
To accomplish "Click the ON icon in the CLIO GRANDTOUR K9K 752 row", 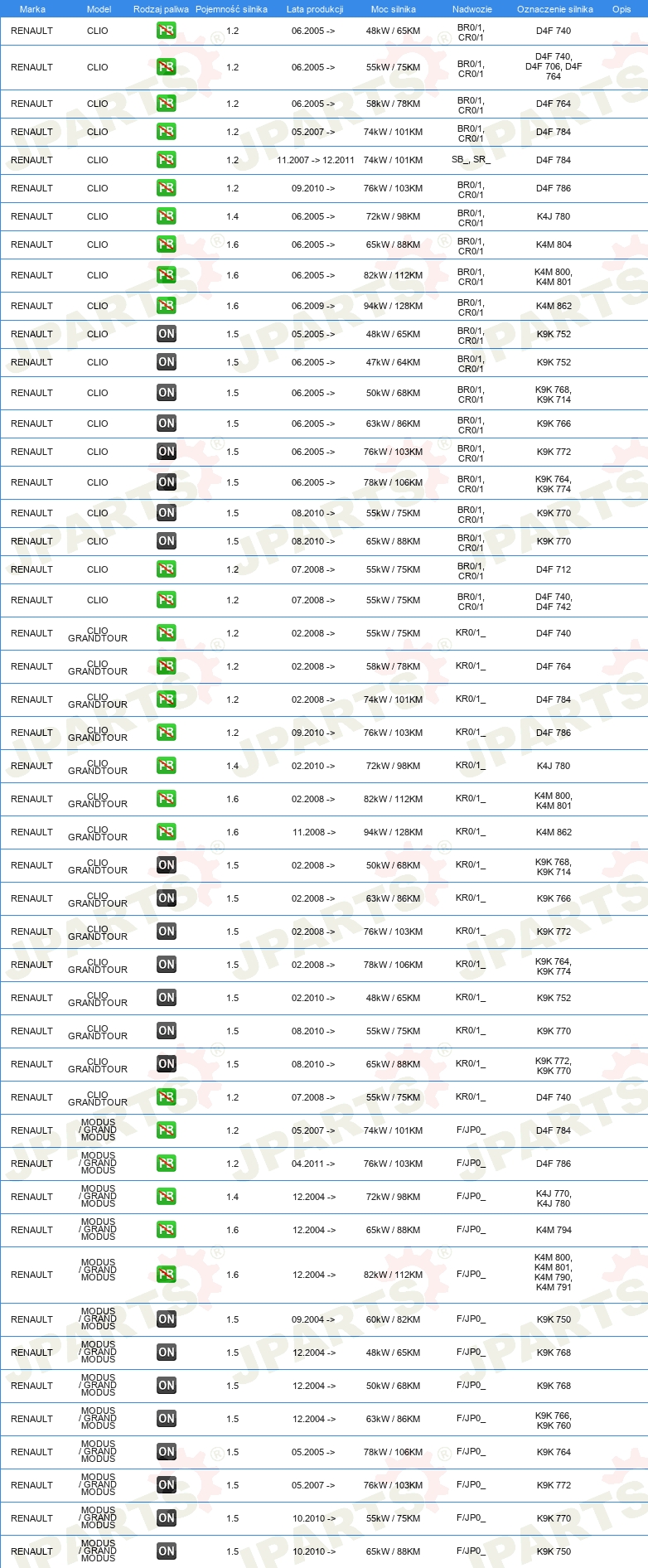I will point(167,998).
